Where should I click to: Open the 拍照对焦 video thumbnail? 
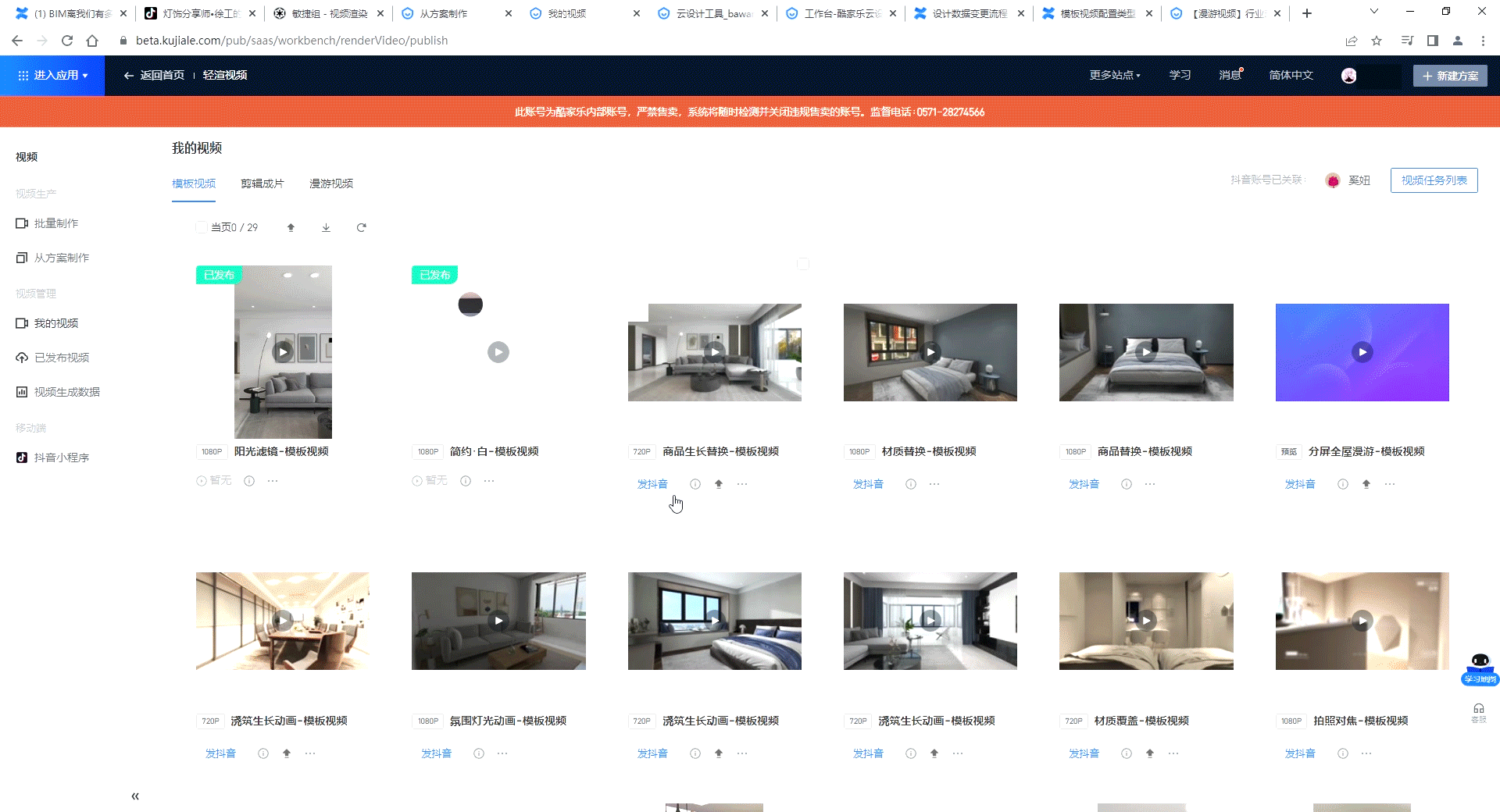click(x=1362, y=621)
